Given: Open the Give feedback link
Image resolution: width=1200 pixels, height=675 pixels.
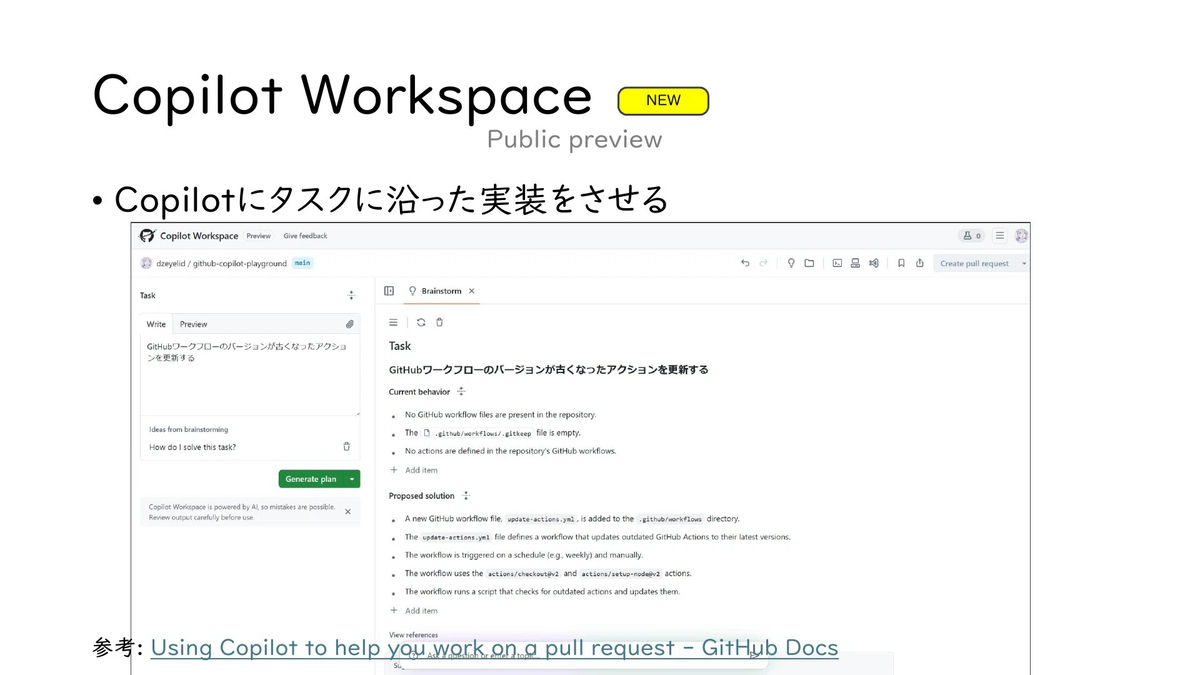Looking at the screenshot, I should click(305, 236).
